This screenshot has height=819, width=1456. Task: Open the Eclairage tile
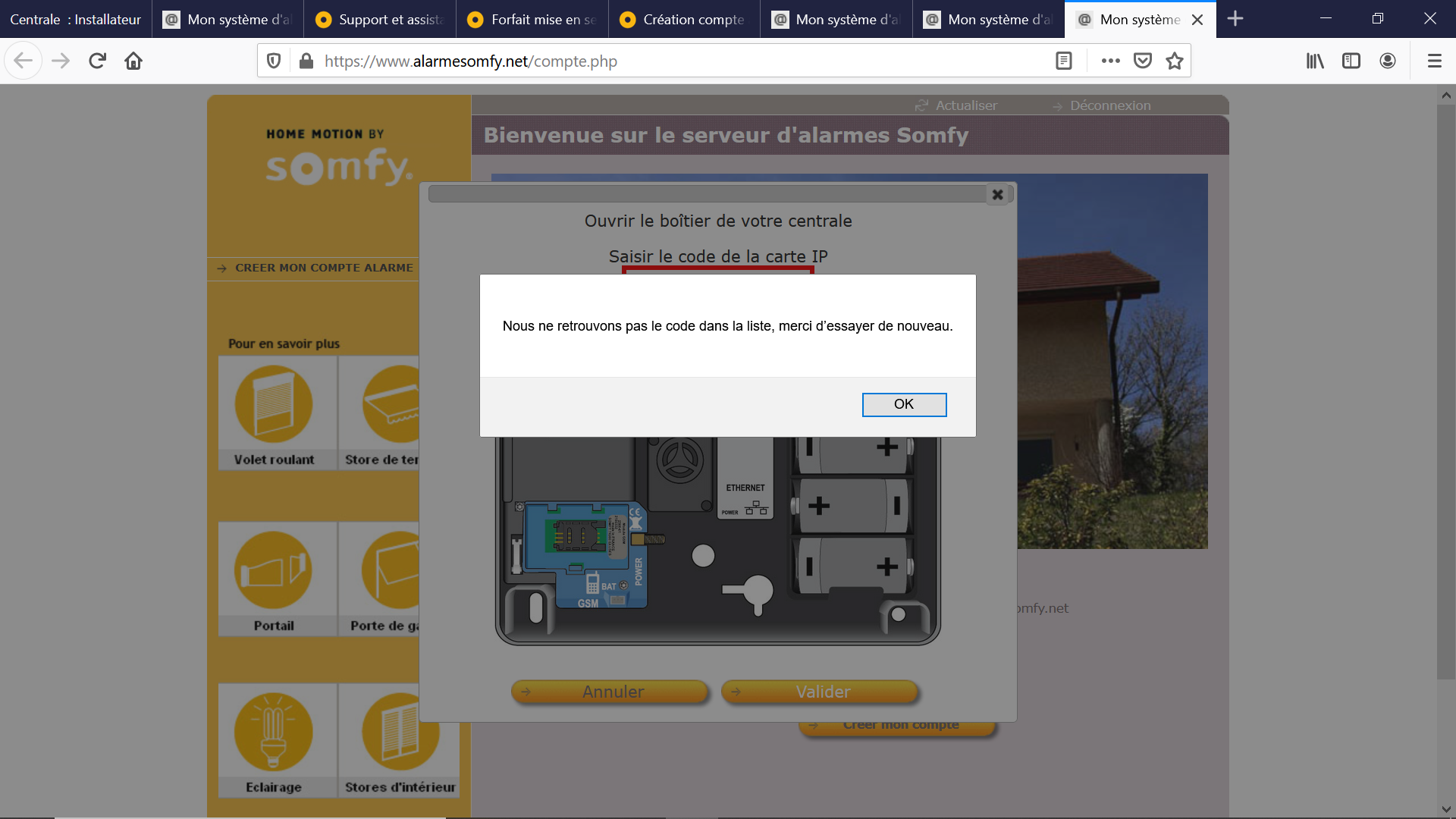(x=278, y=741)
